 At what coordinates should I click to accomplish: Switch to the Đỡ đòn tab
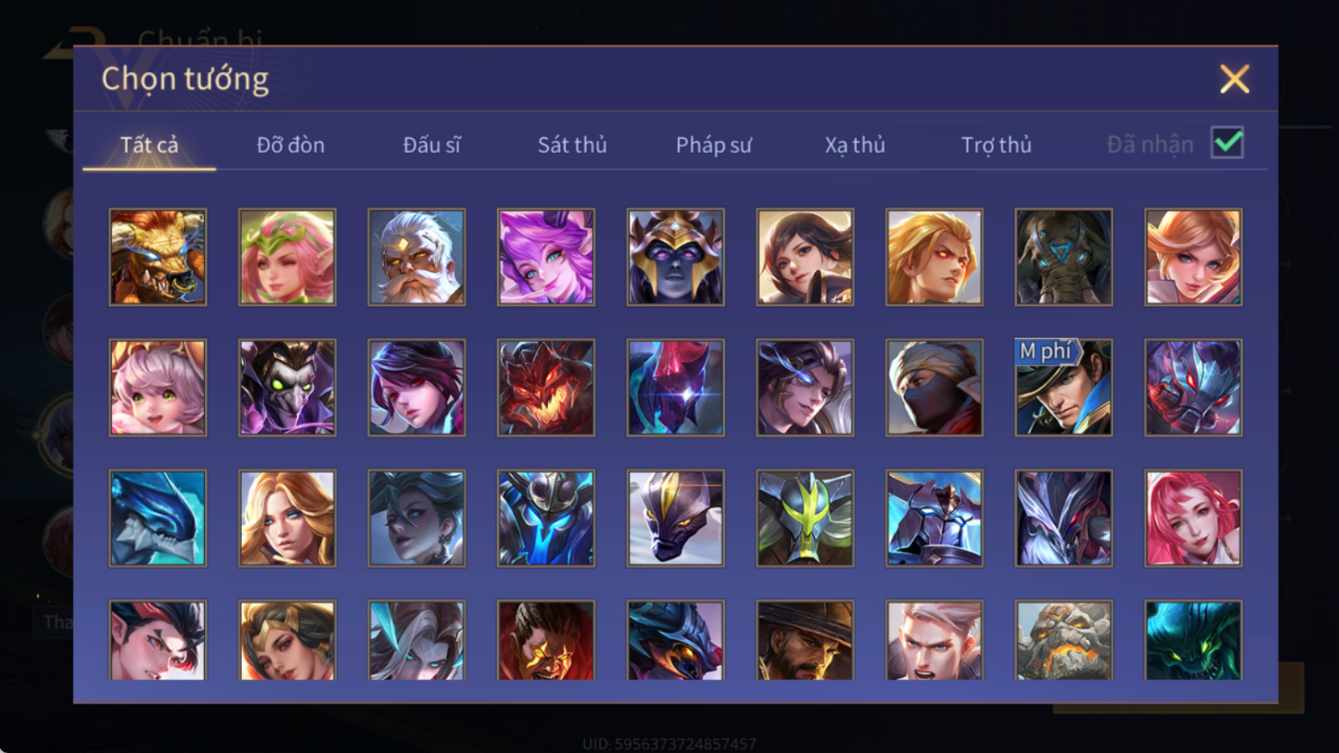[x=291, y=145]
